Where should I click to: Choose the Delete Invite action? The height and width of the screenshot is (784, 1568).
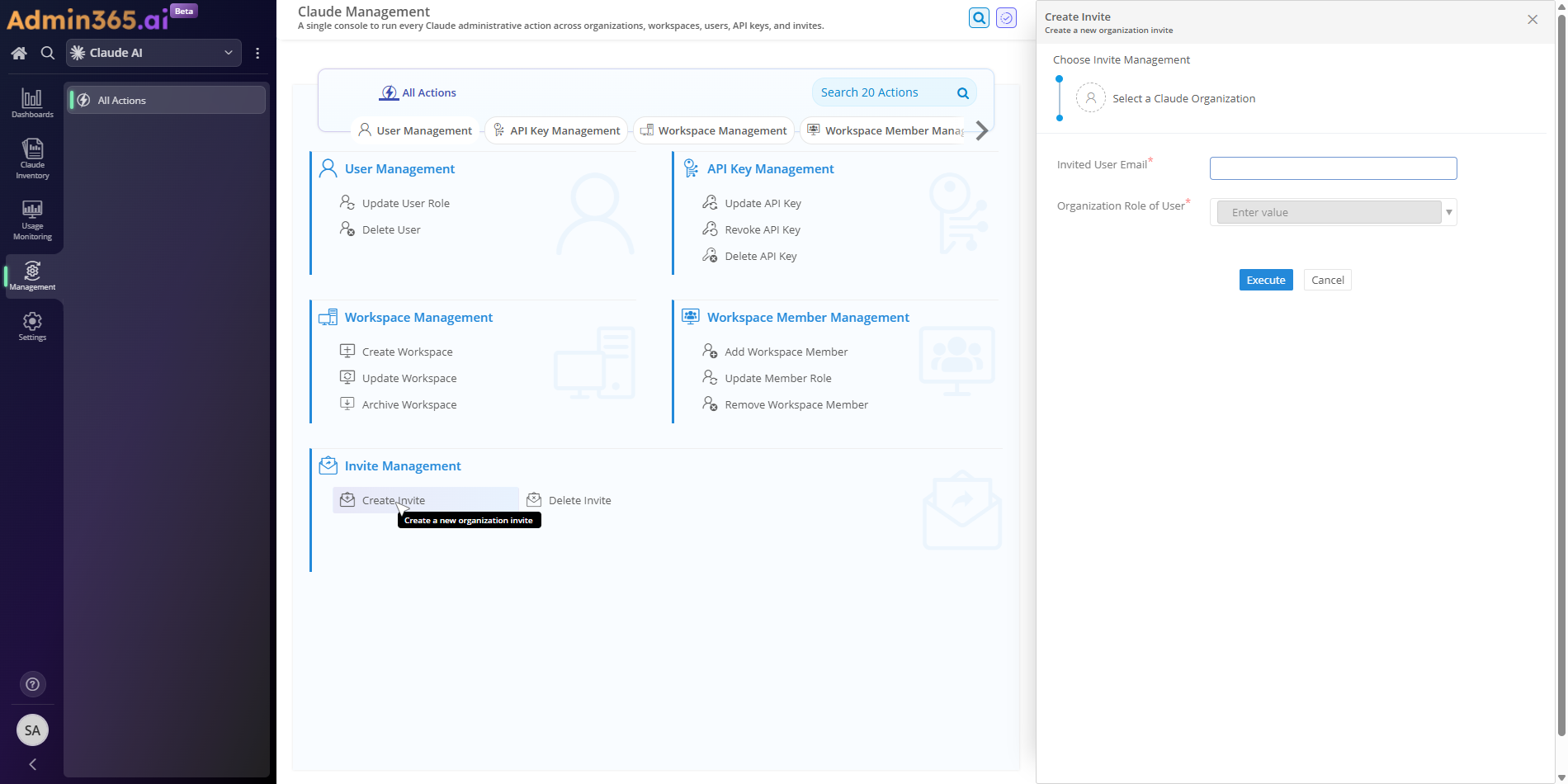point(579,500)
